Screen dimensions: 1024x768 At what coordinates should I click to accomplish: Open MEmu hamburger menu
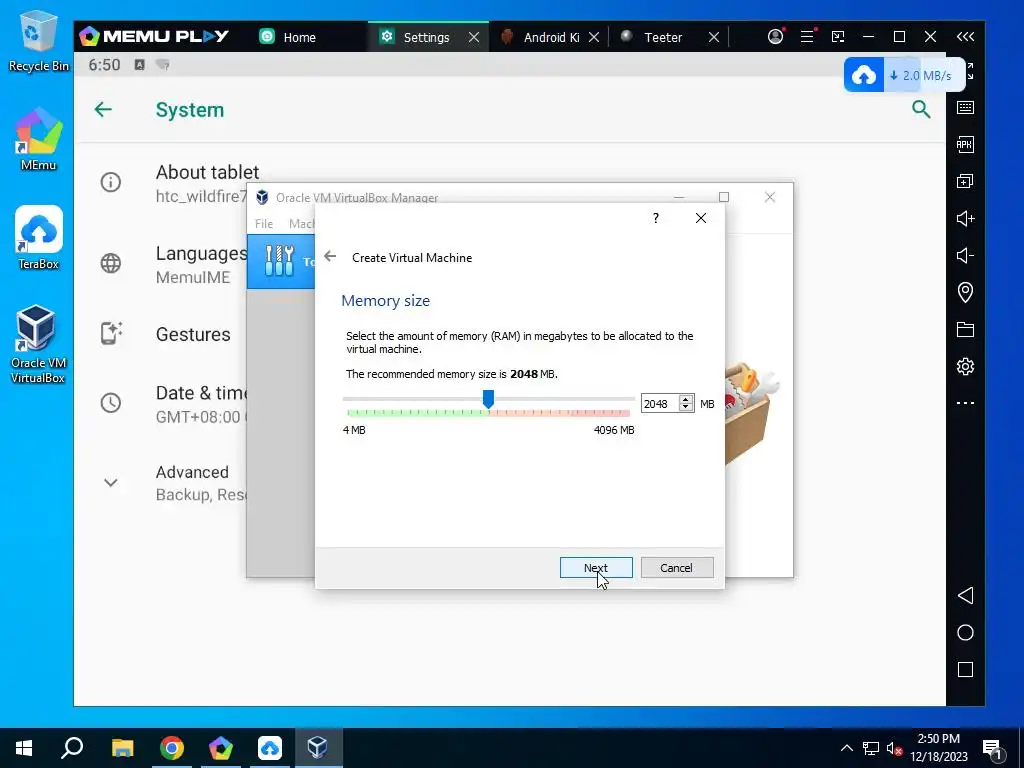pos(807,37)
